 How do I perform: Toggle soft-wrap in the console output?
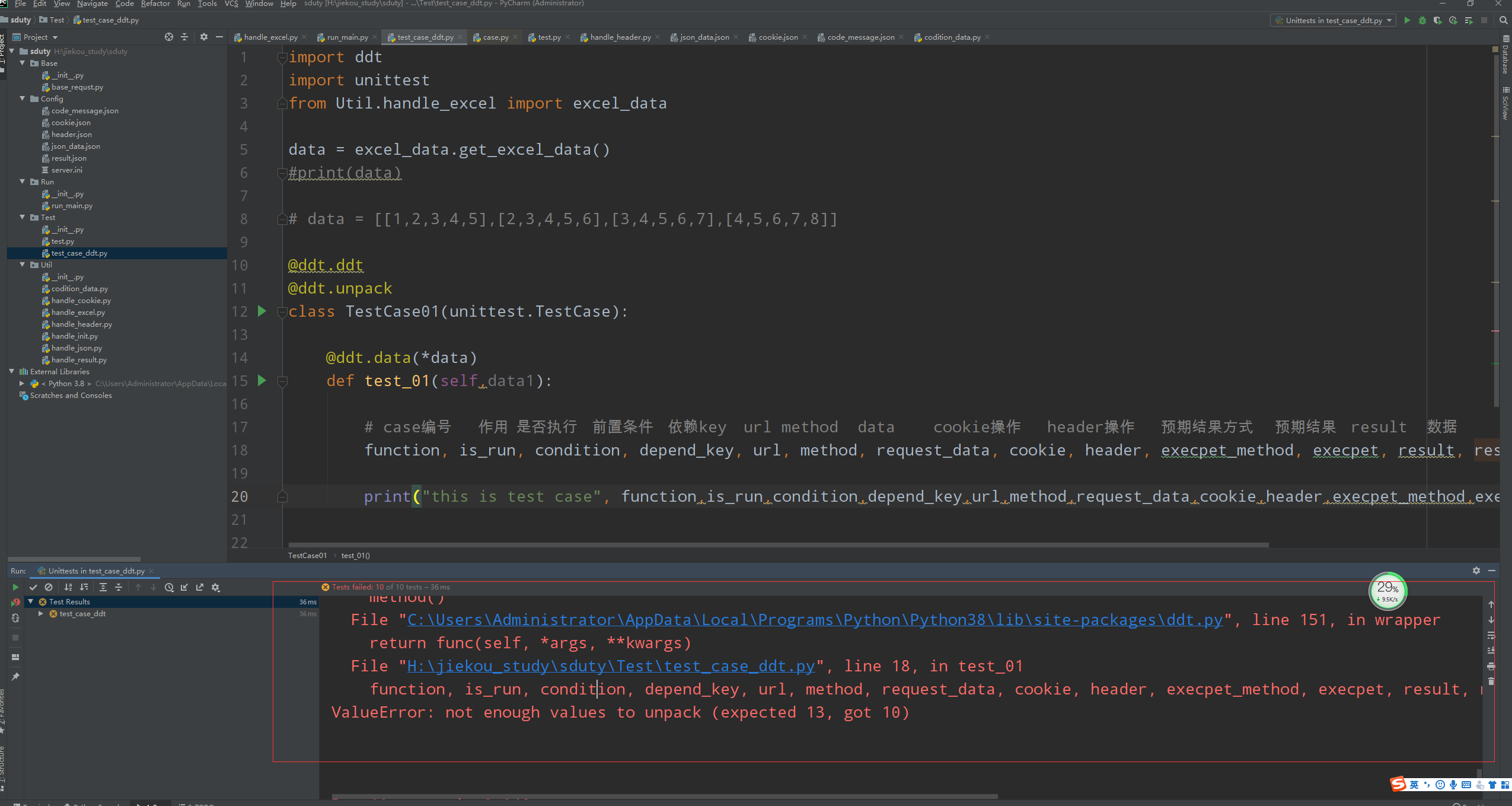[x=1491, y=635]
